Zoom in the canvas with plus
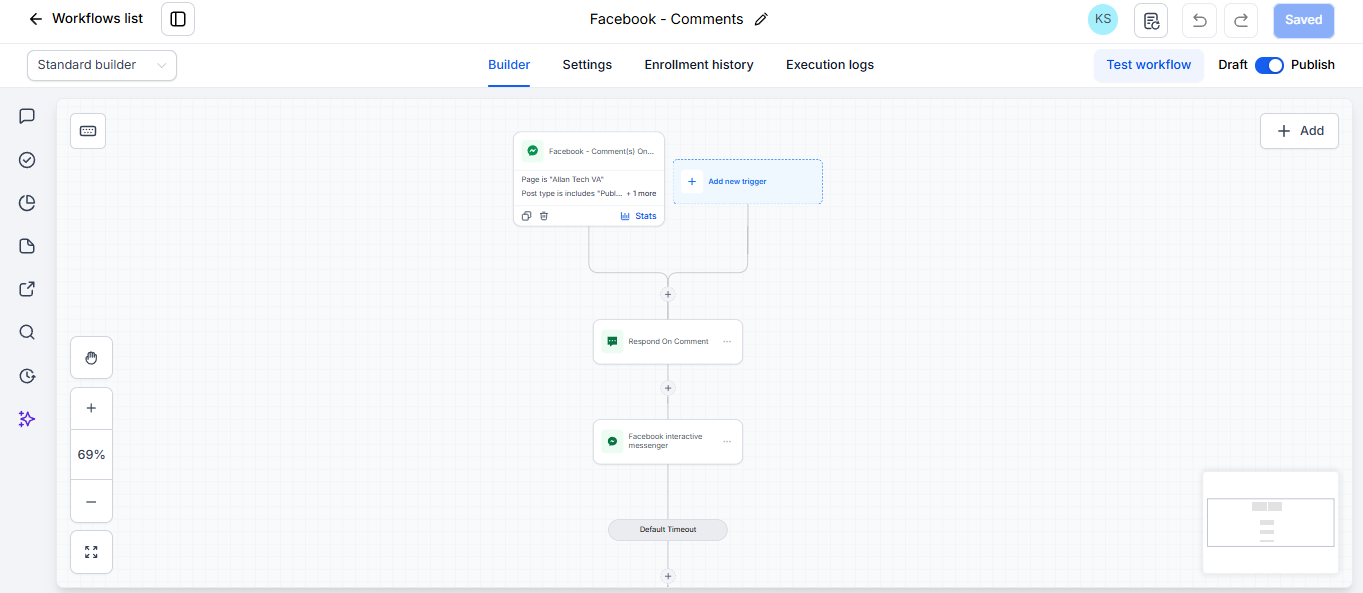 [x=91, y=408]
